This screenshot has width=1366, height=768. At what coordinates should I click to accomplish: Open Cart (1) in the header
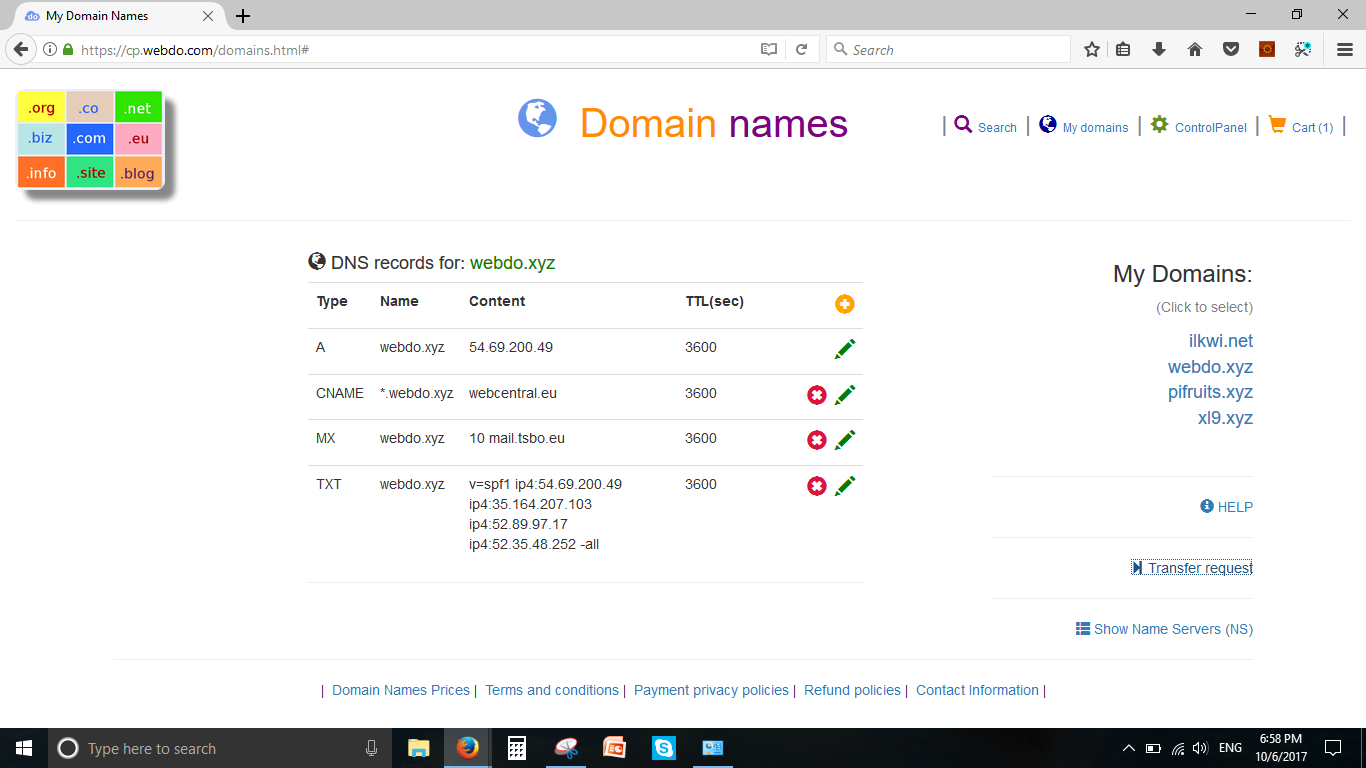click(1312, 127)
